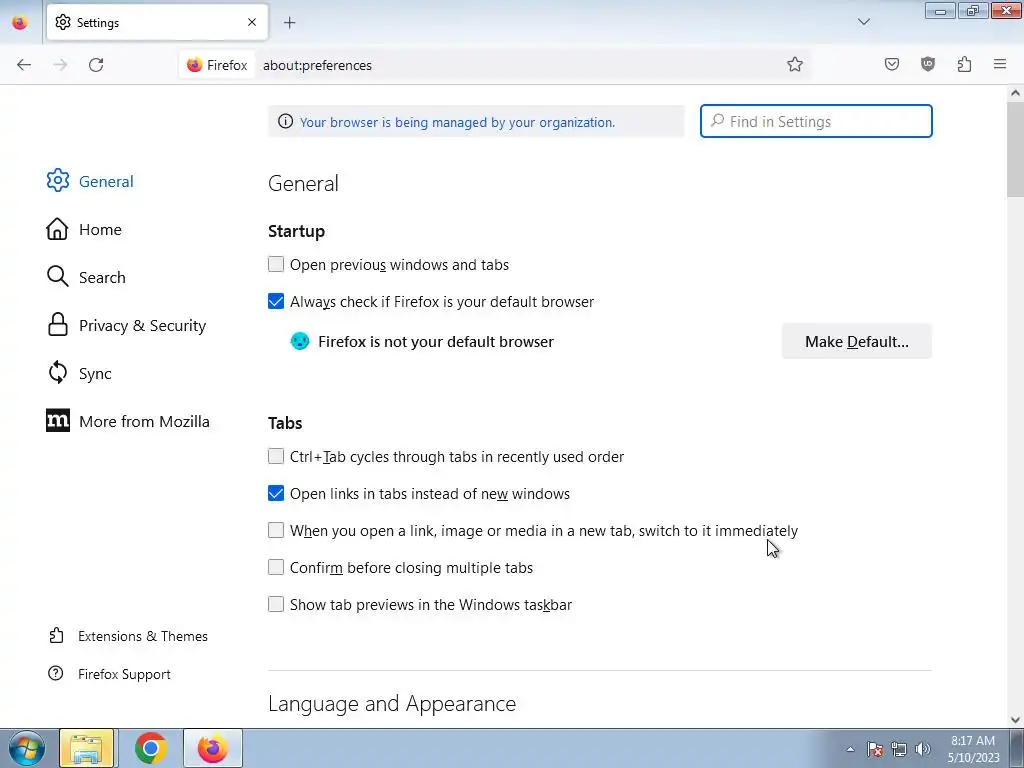Click the network tray icon
This screenshot has height=768, width=1024.
899,749
